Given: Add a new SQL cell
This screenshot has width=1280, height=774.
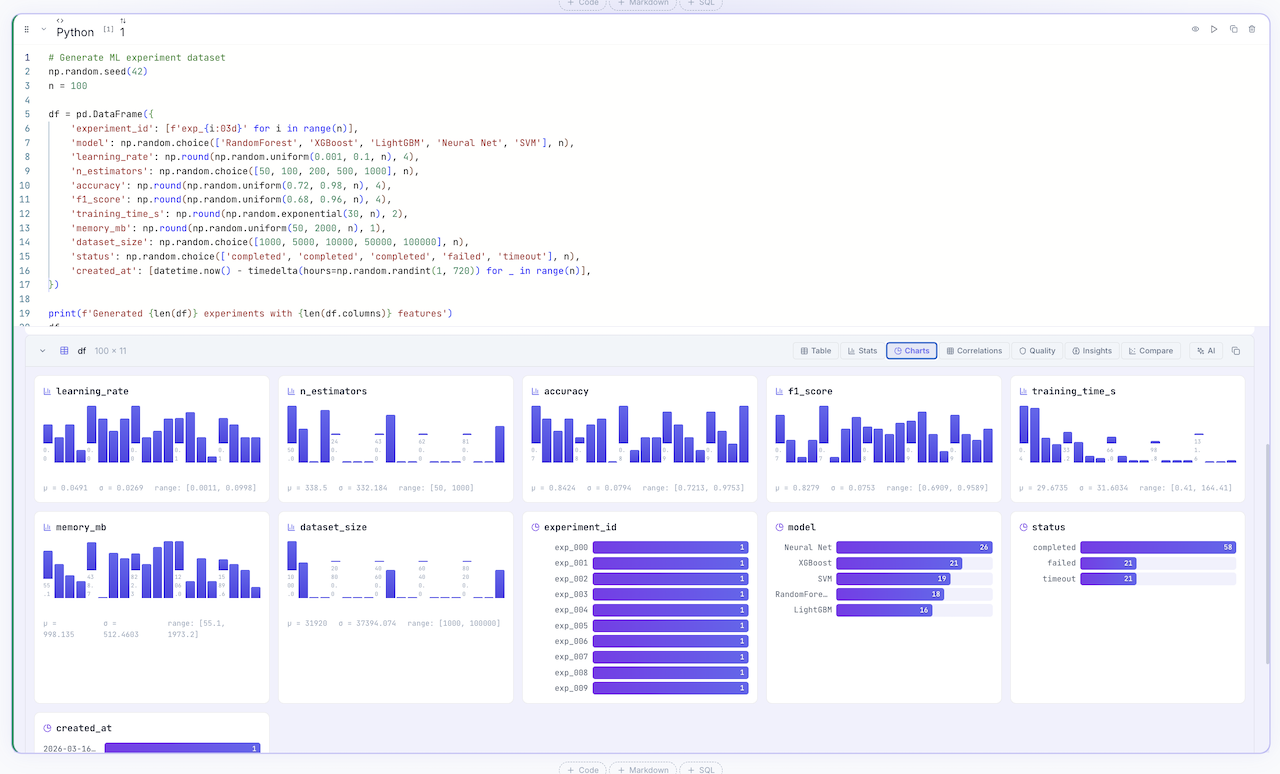Looking at the screenshot, I should pyautogui.click(x=701, y=768).
